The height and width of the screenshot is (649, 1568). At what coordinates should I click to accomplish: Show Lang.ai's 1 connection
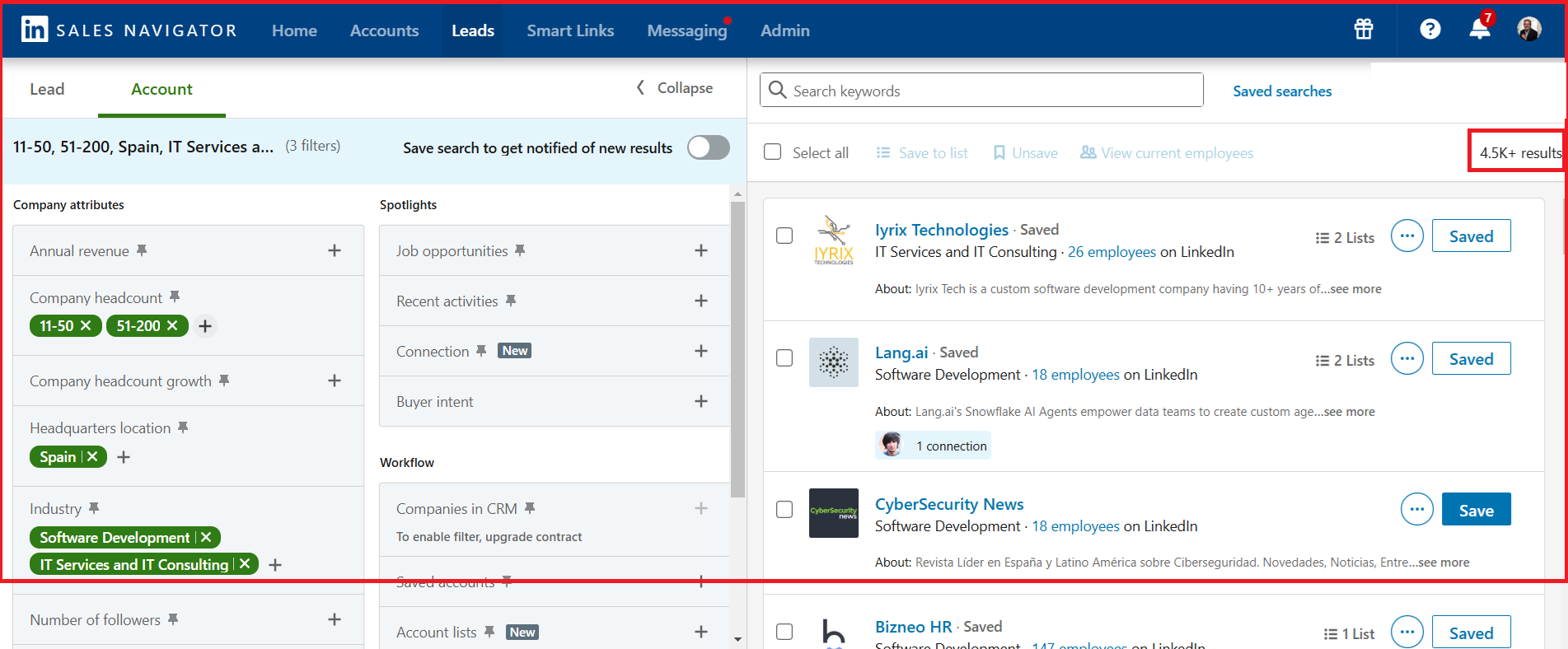click(933, 446)
